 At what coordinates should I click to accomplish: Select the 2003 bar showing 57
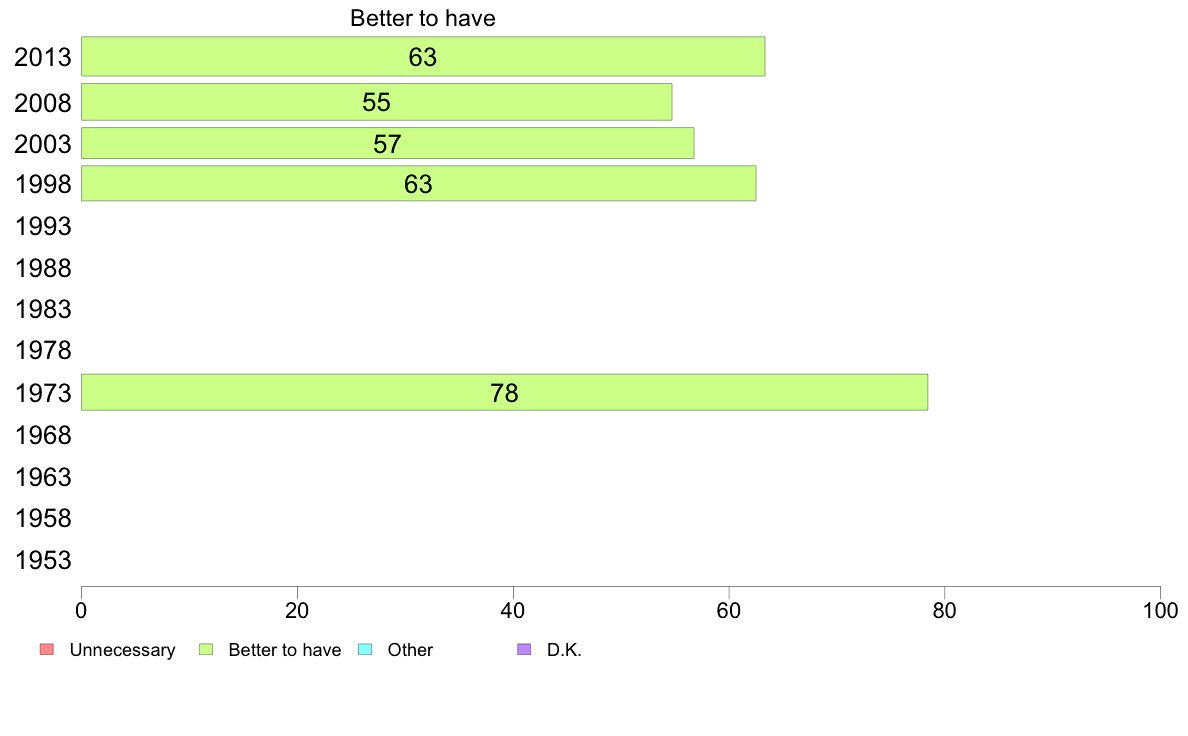point(387,143)
